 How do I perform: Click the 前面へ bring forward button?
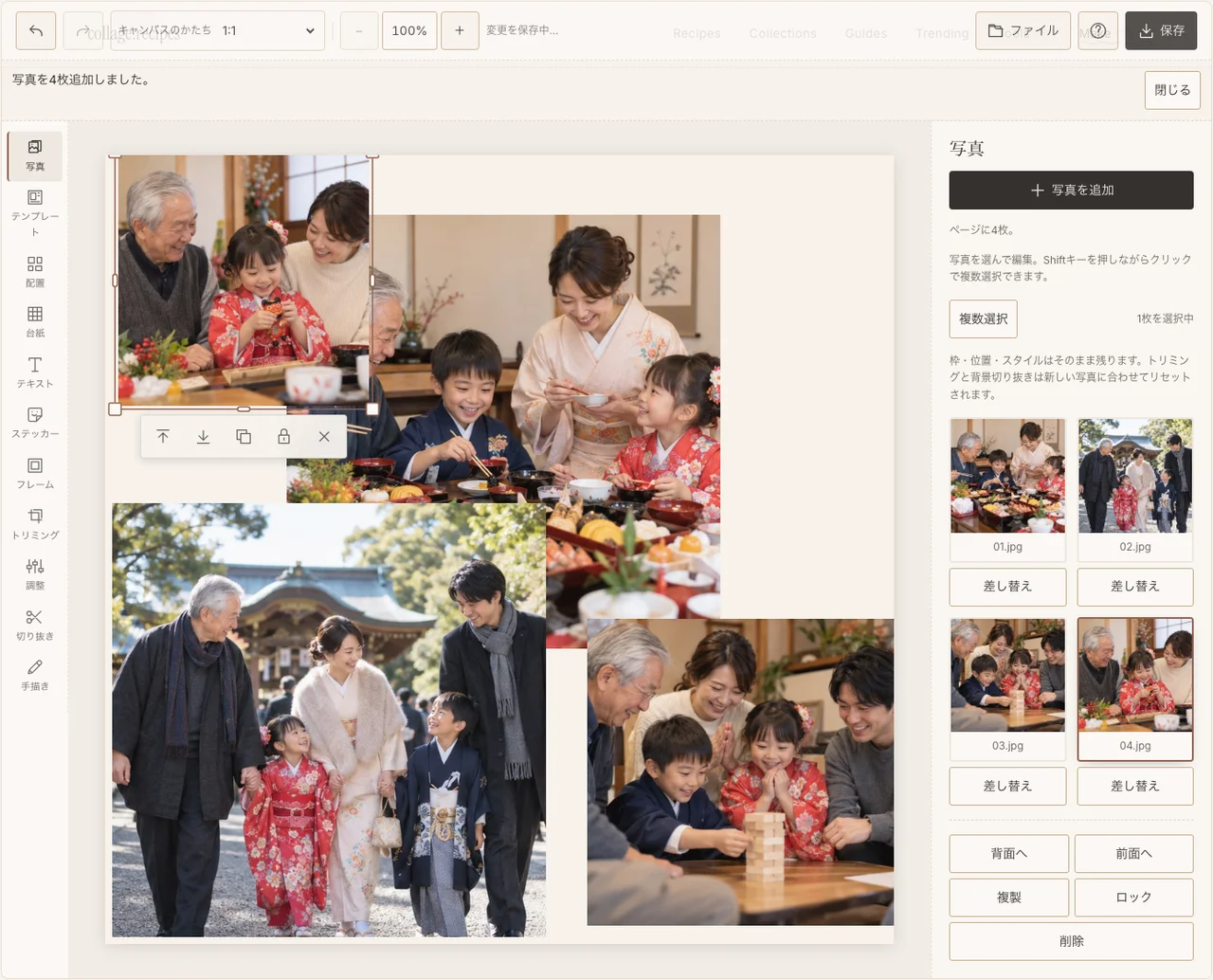1134,854
